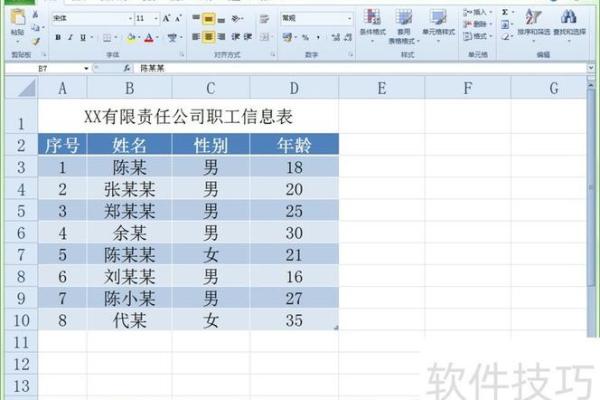Toggle Middle Align (highlighted)
Screen dimensions: 600x400
[x=208, y=18]
